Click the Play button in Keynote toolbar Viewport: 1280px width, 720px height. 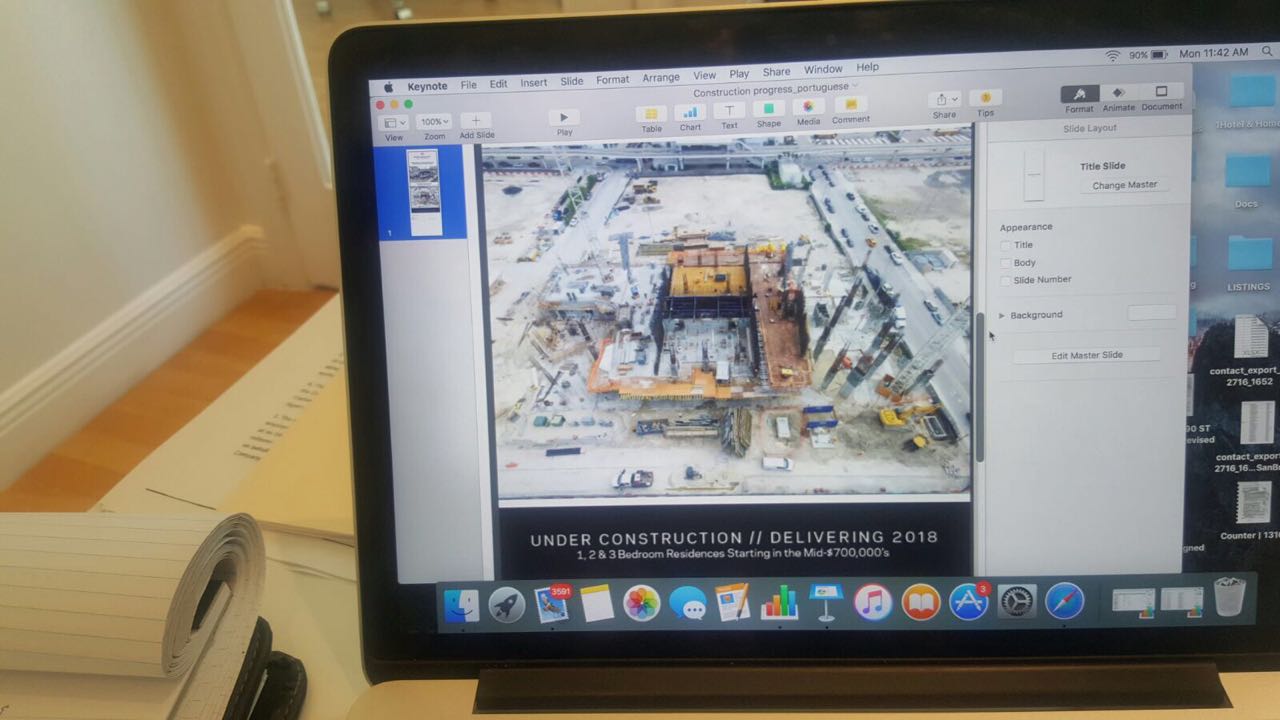click(x=564, y=118)
